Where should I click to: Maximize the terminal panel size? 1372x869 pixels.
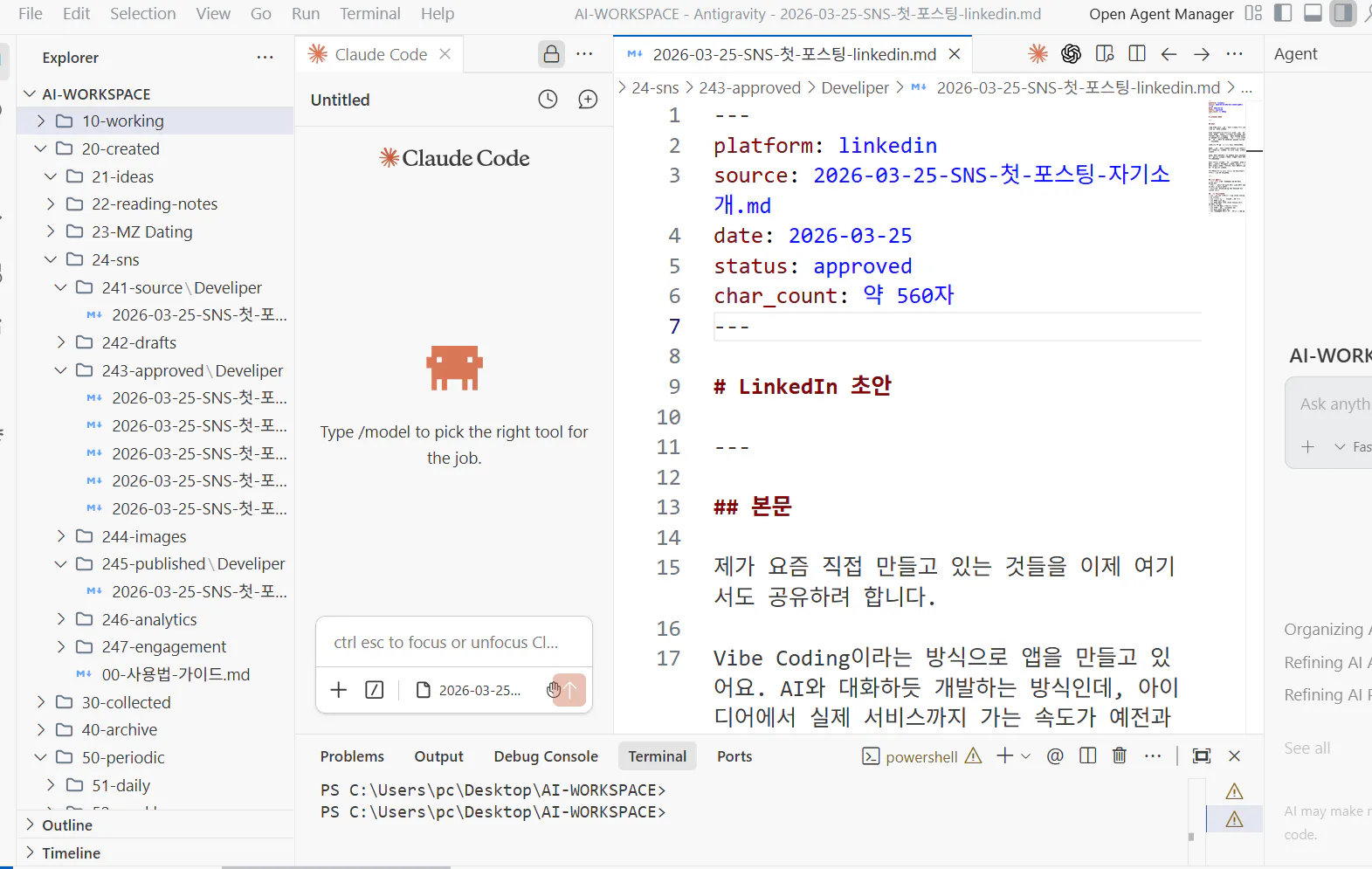1202,756
